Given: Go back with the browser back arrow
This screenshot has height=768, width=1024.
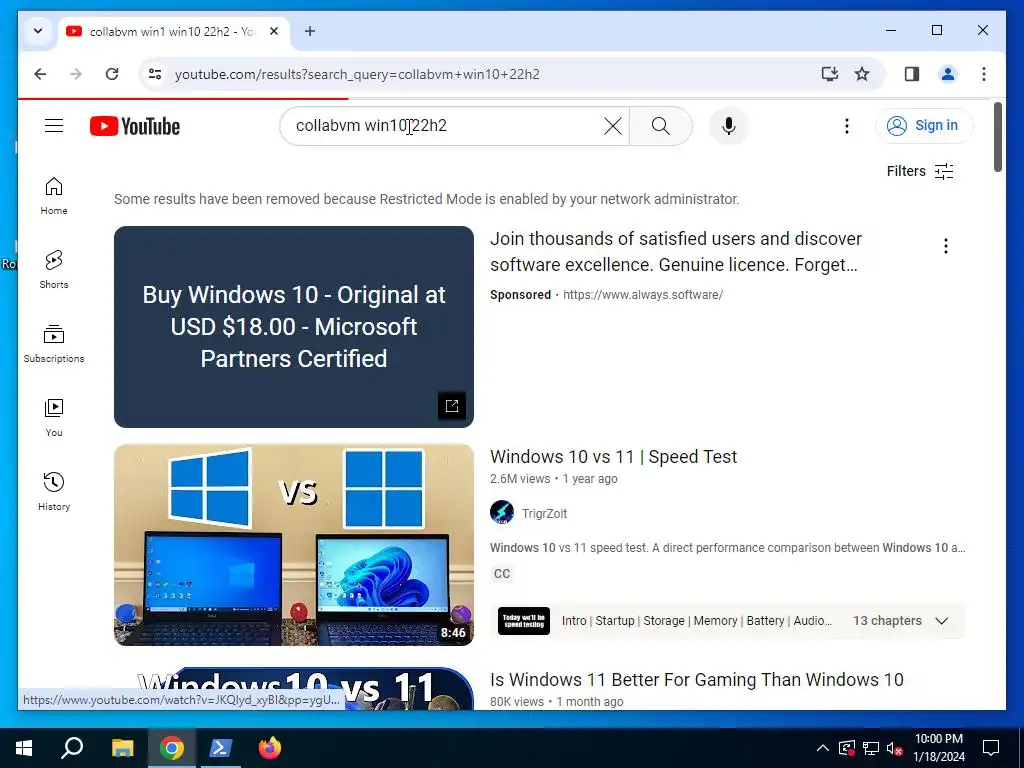Looking at the screenshot, I should tap(40, 74).
